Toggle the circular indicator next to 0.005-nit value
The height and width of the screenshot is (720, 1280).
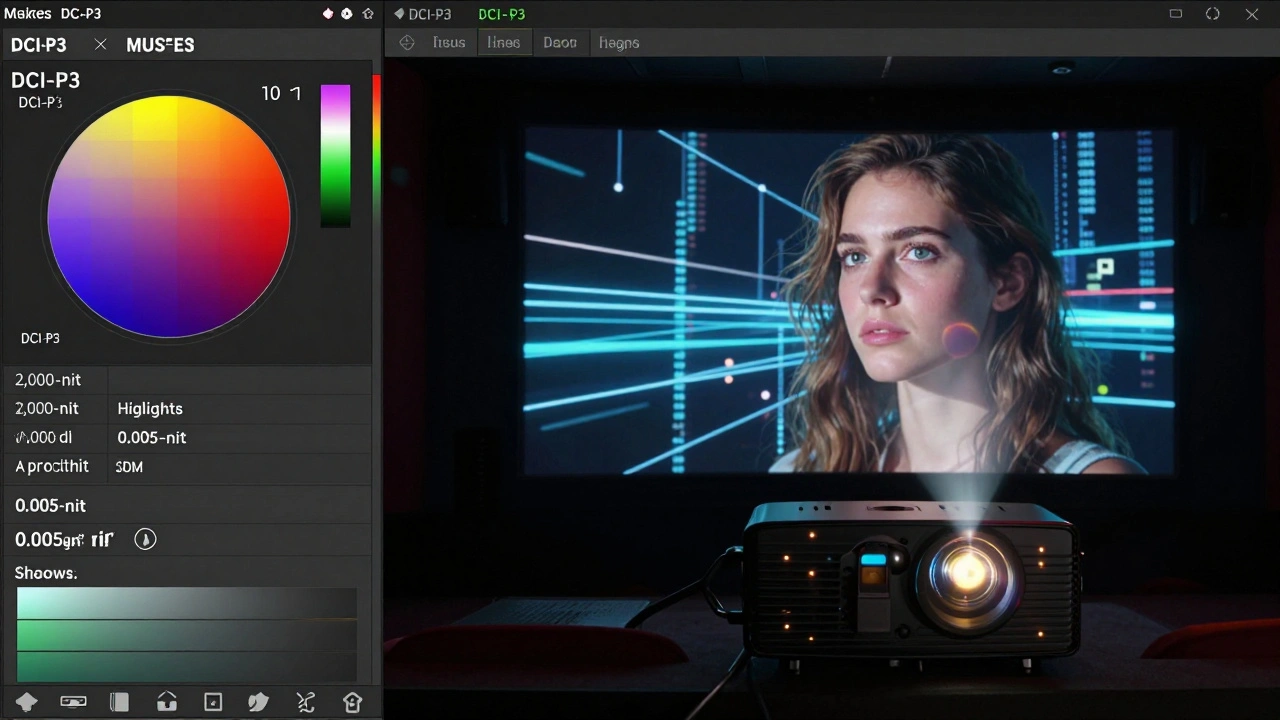click(x=145, y=539)
